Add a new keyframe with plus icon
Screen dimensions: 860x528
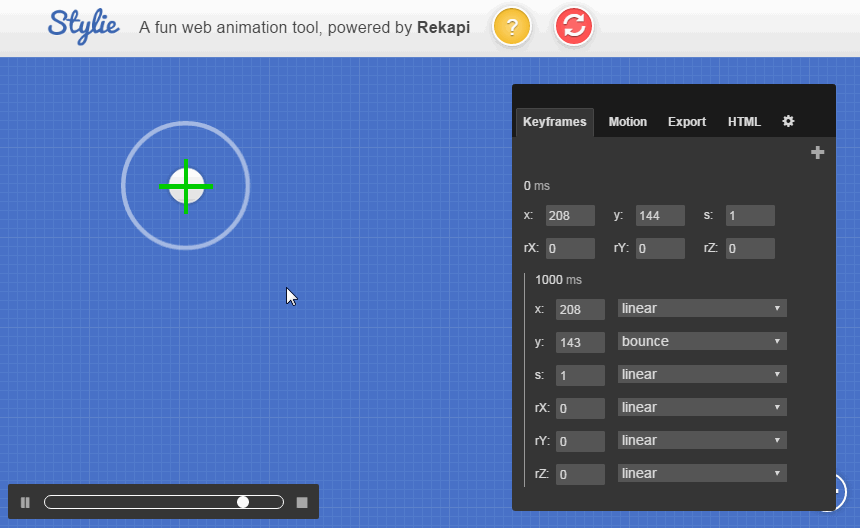(817, 153)
